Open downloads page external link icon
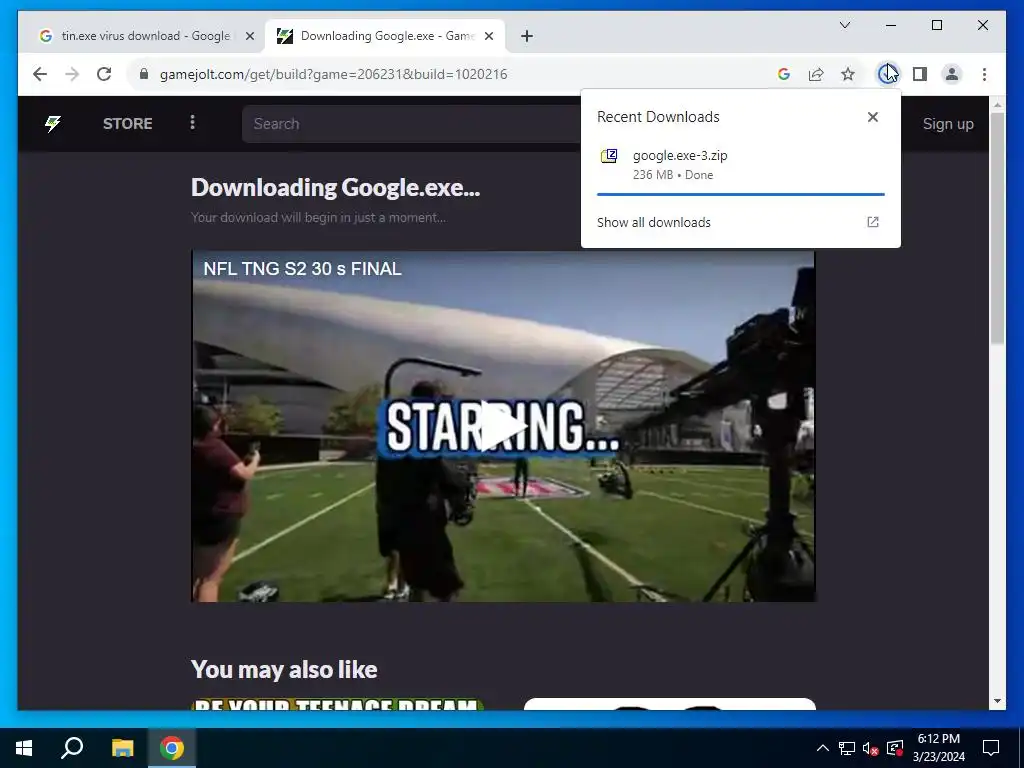This screenshot has width=1024, height=768. [872, 222]
